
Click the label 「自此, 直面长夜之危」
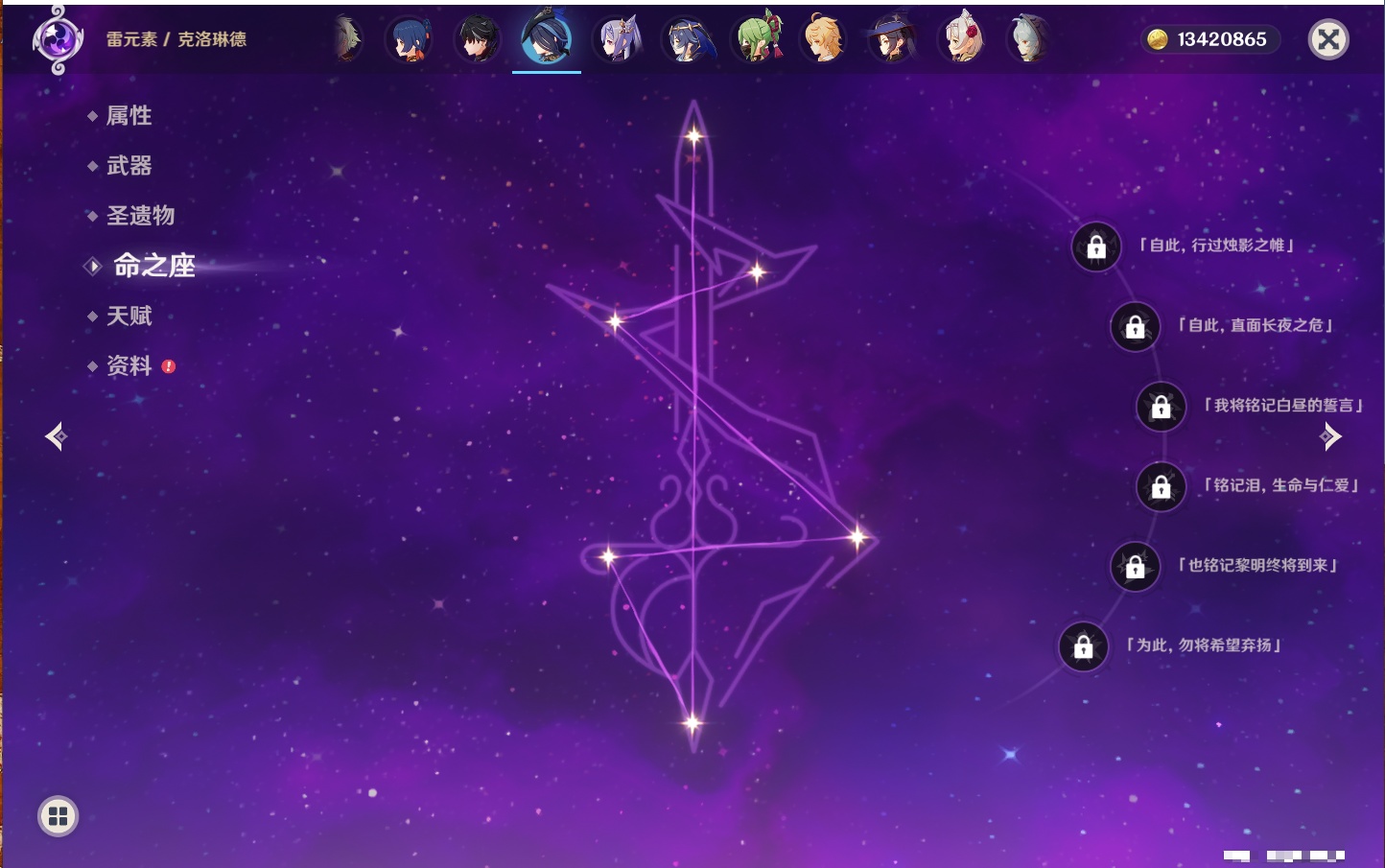click(x=1255, y=325)
